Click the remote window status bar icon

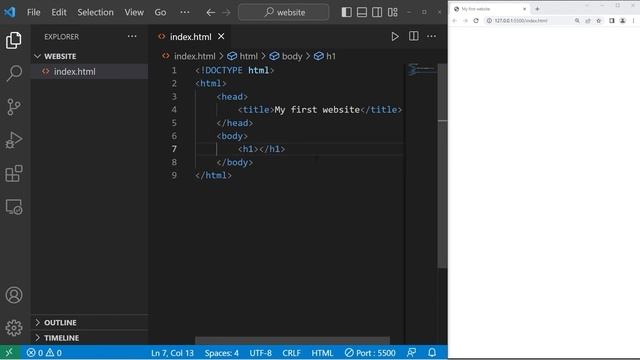9,353
